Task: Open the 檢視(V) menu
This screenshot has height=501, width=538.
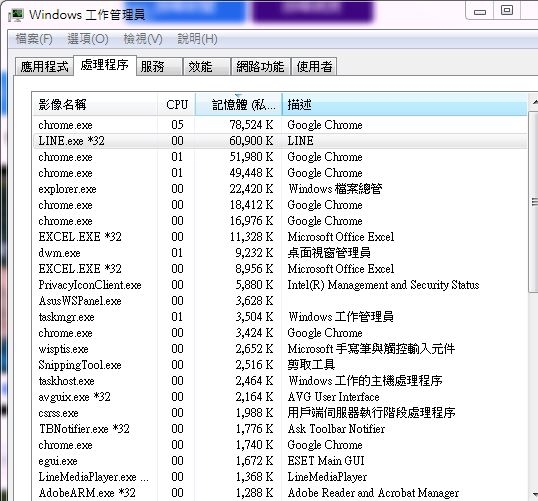Action: 143,39
